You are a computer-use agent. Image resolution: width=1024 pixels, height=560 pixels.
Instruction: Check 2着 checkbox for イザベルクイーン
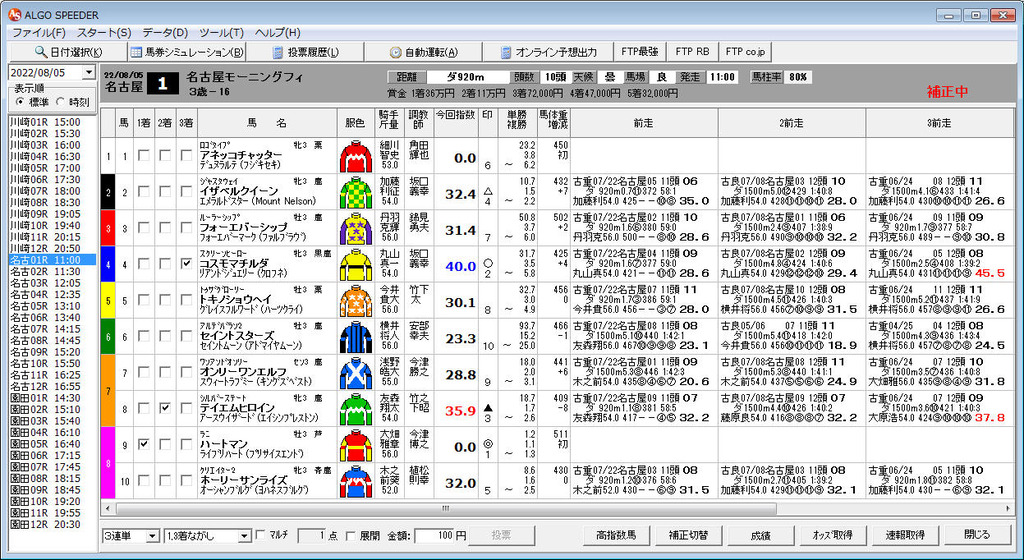point(165,191)
